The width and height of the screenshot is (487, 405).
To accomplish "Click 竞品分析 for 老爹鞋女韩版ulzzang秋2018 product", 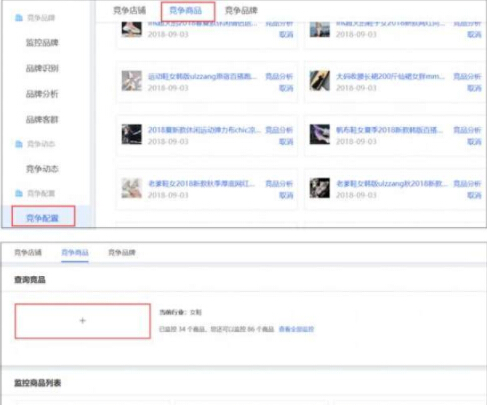I will pyautogui.click(x=467, y=183).
